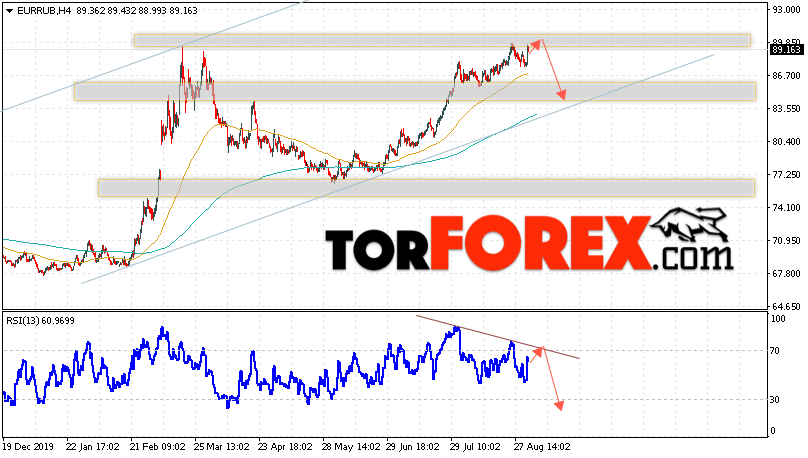
Task: Click the RSI 70 level label
Action: pyautogui.click(x=775, y=351)
